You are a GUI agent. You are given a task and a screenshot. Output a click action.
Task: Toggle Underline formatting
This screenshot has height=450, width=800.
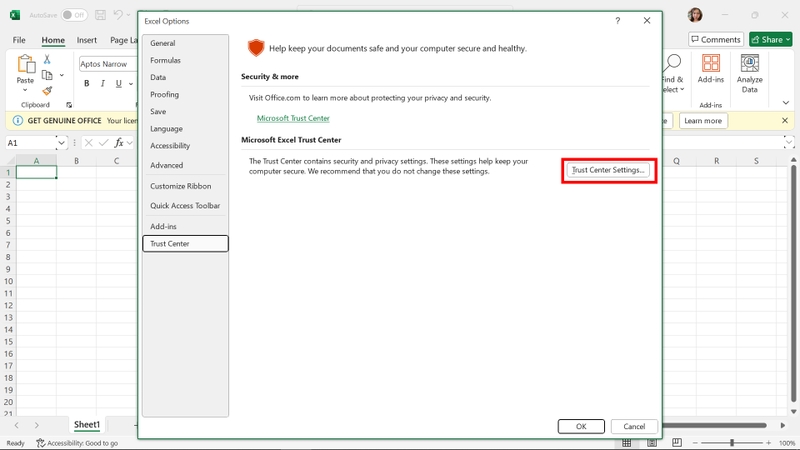point(118,84)
